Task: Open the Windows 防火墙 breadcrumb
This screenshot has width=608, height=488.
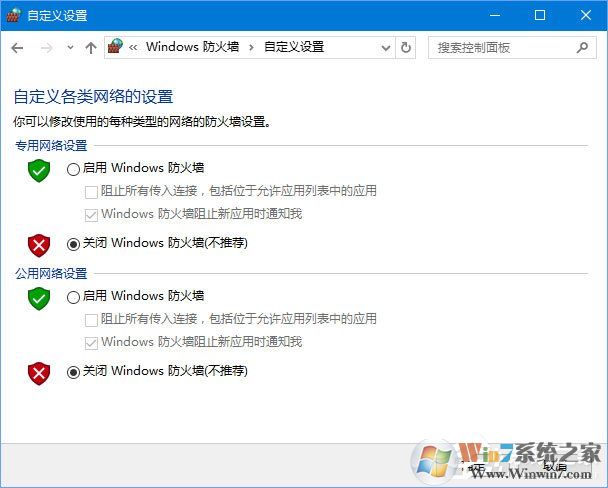Action: coord(192,47)
